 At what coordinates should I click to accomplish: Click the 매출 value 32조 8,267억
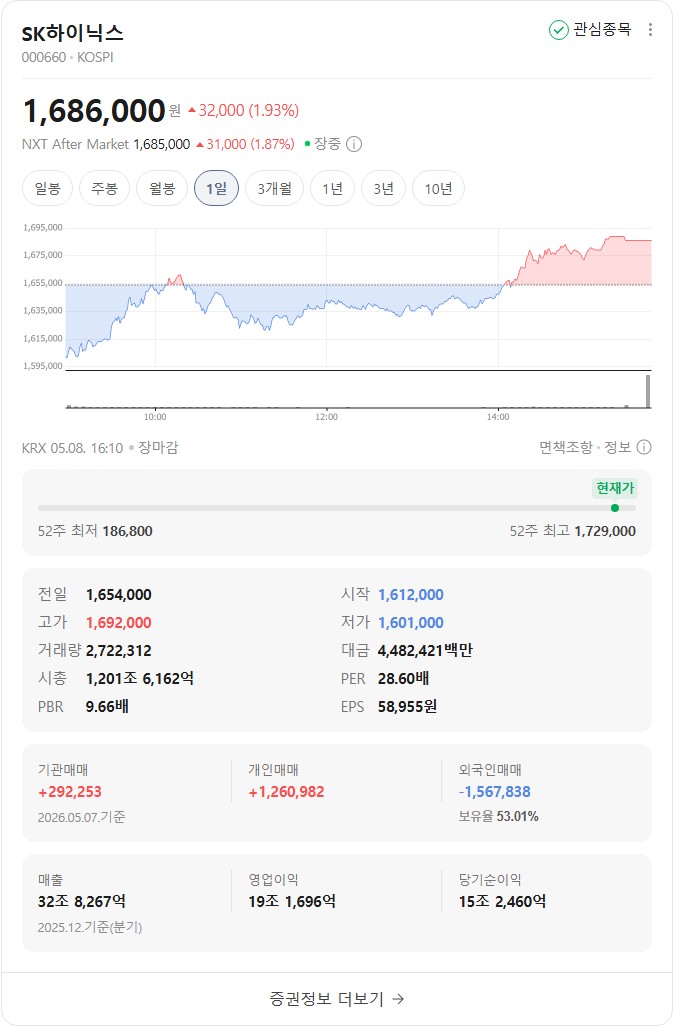(x=82, y=902)
